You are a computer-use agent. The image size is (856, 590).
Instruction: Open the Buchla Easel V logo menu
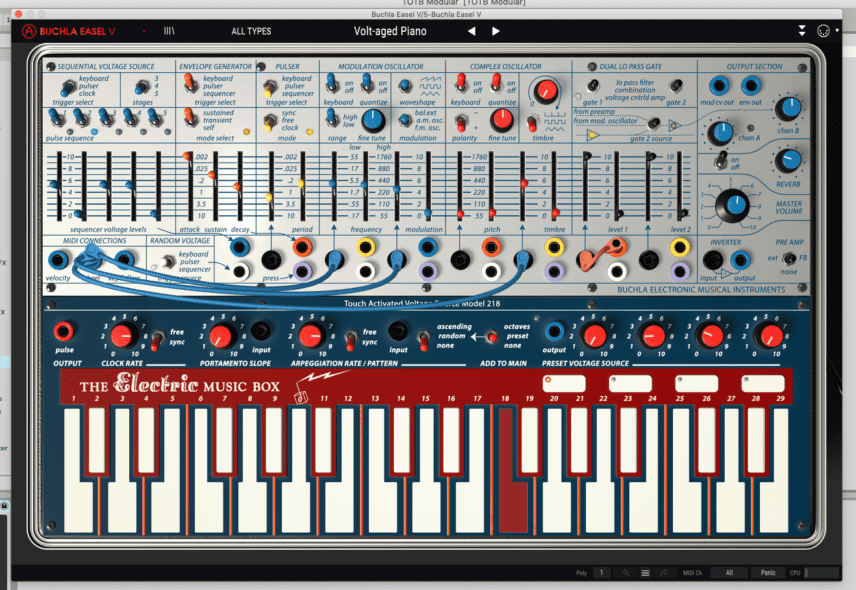[x=69, y=31]
